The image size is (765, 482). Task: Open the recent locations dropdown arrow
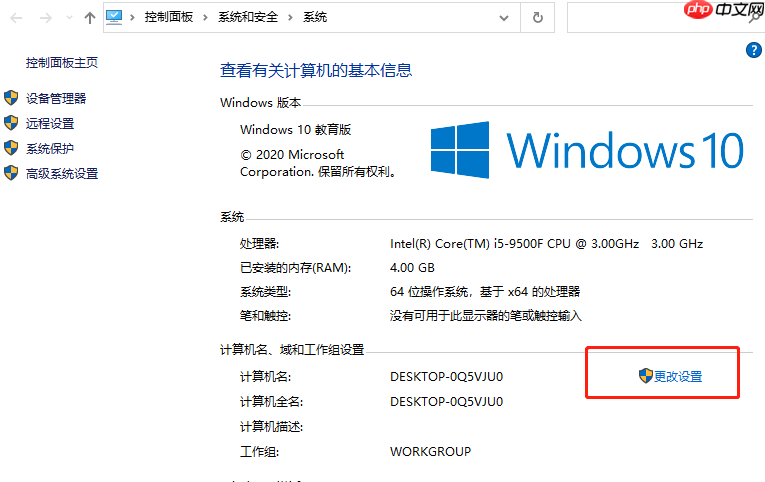pos(69,18)
